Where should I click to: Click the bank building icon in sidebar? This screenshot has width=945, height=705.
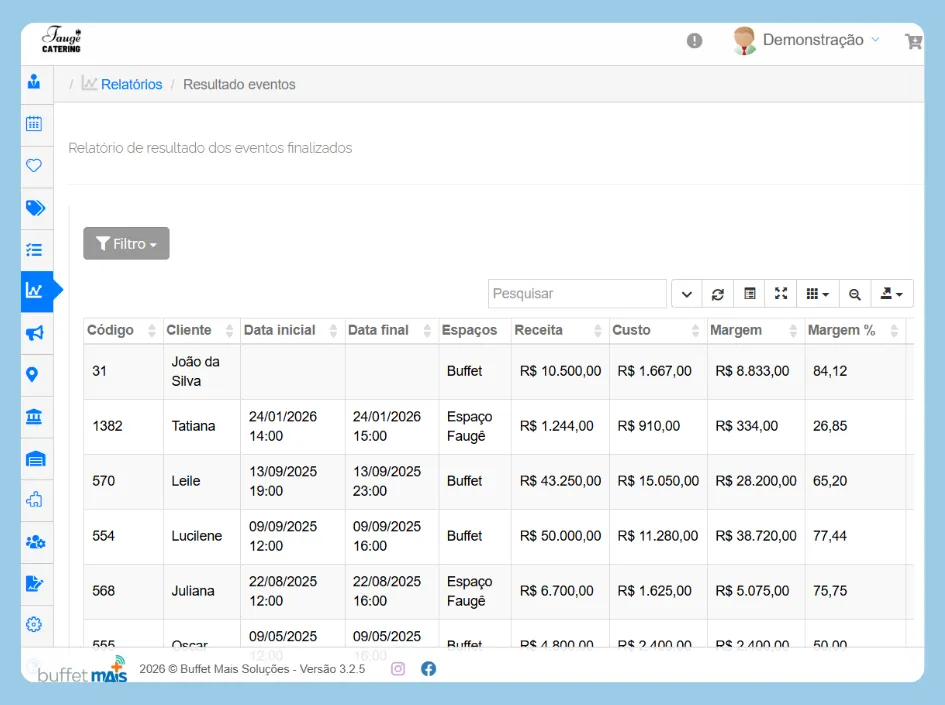coord(34,417)
